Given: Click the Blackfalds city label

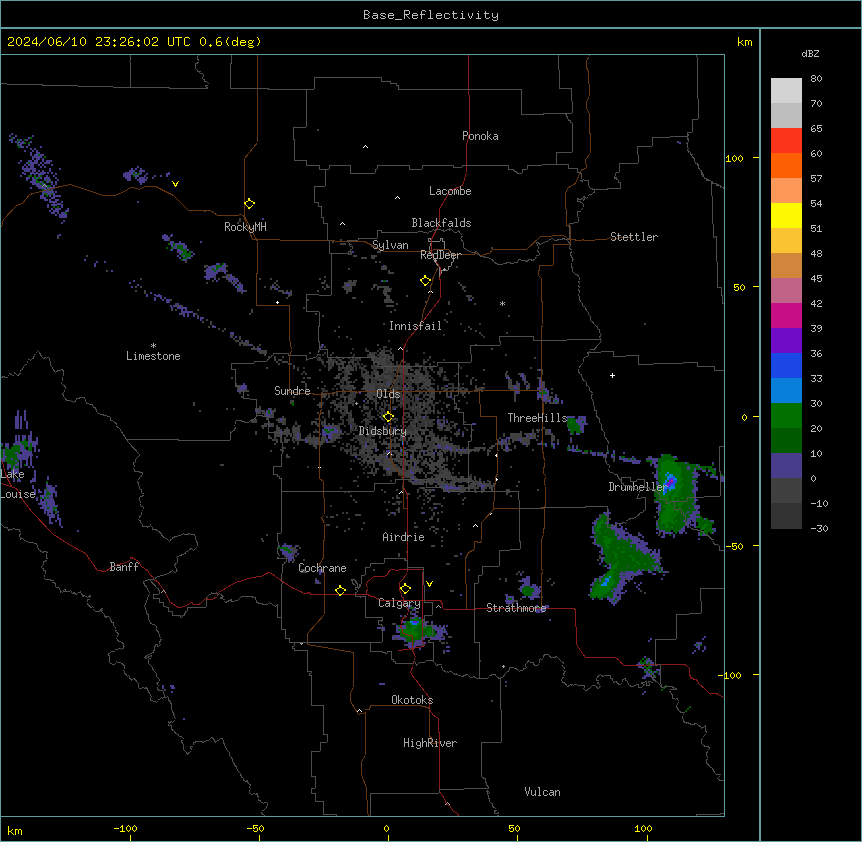Looking at the screenshot, I should [441, 223].
